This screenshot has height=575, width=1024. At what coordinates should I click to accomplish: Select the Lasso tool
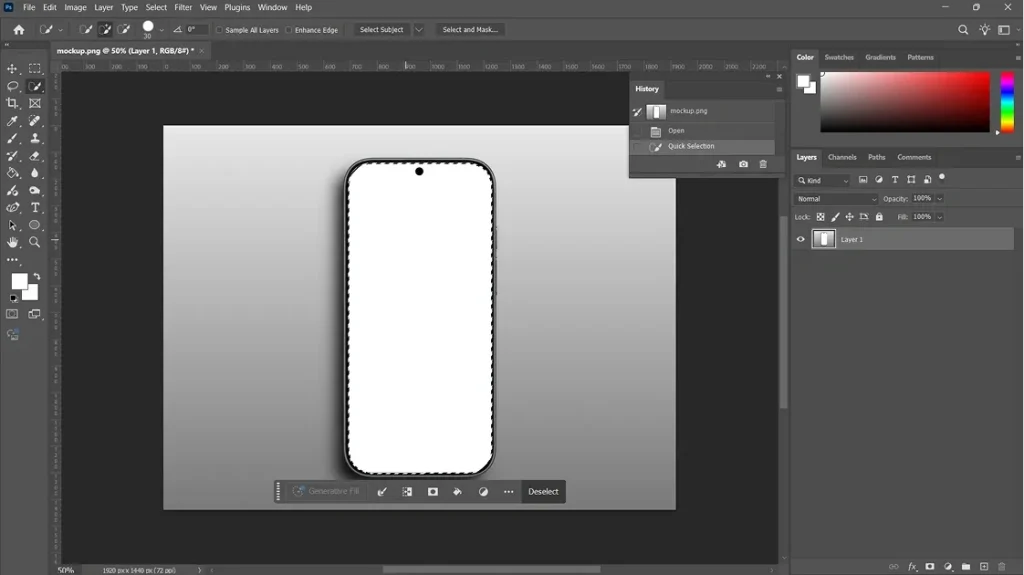point(12,86)
